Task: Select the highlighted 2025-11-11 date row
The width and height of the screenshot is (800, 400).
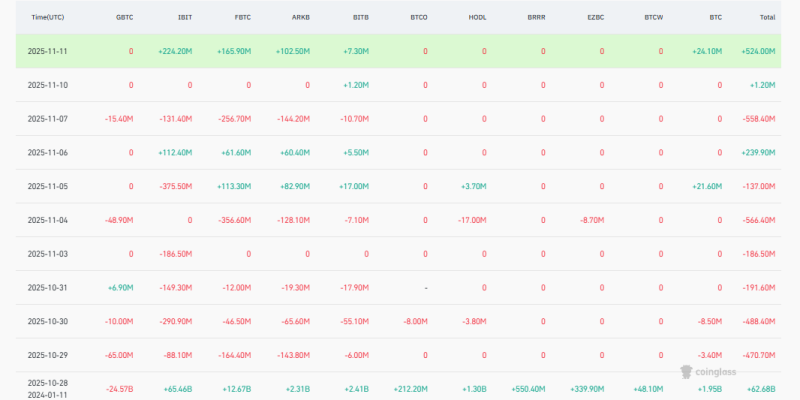Action: (48, 51)
